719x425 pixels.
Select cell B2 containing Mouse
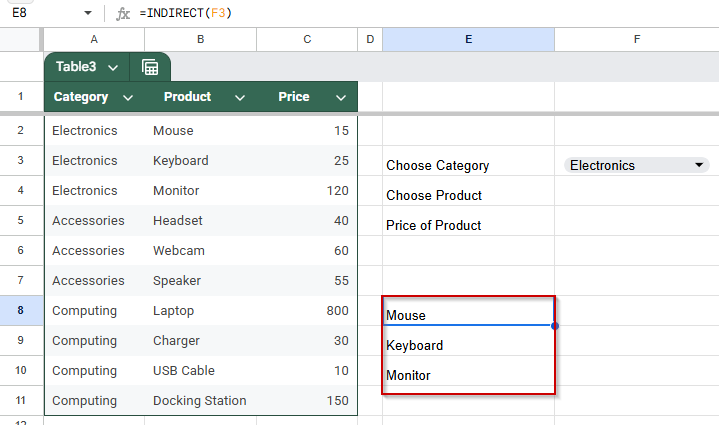pyautogui.click(x=200, y=131)
